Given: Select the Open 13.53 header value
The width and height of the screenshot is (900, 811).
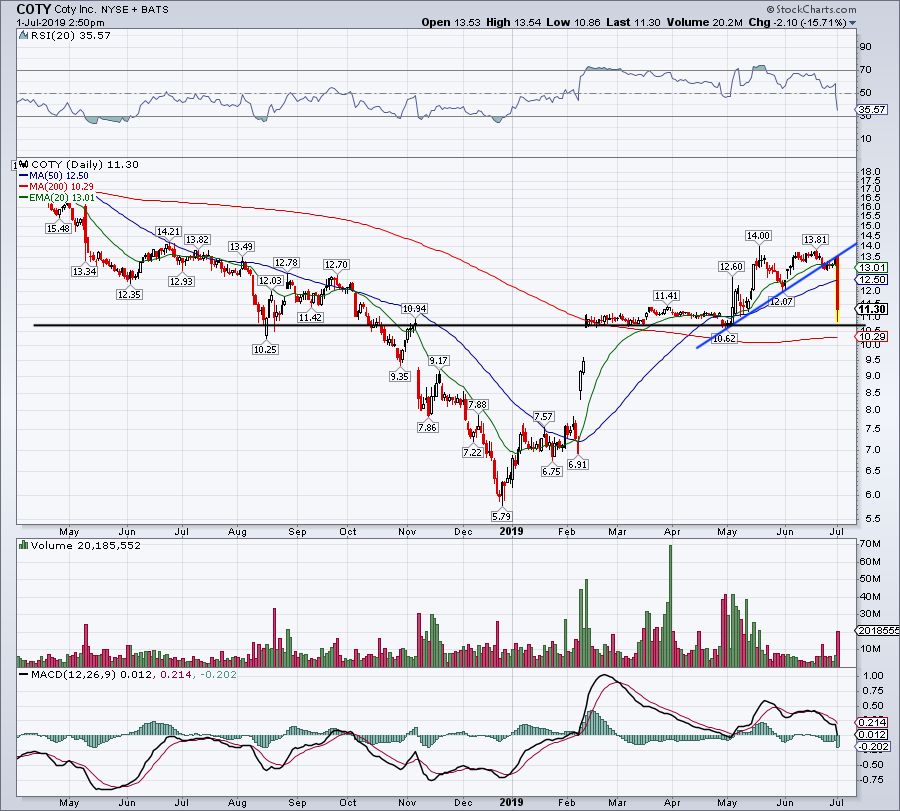Looking at the screenshot, I should point(451,22).
